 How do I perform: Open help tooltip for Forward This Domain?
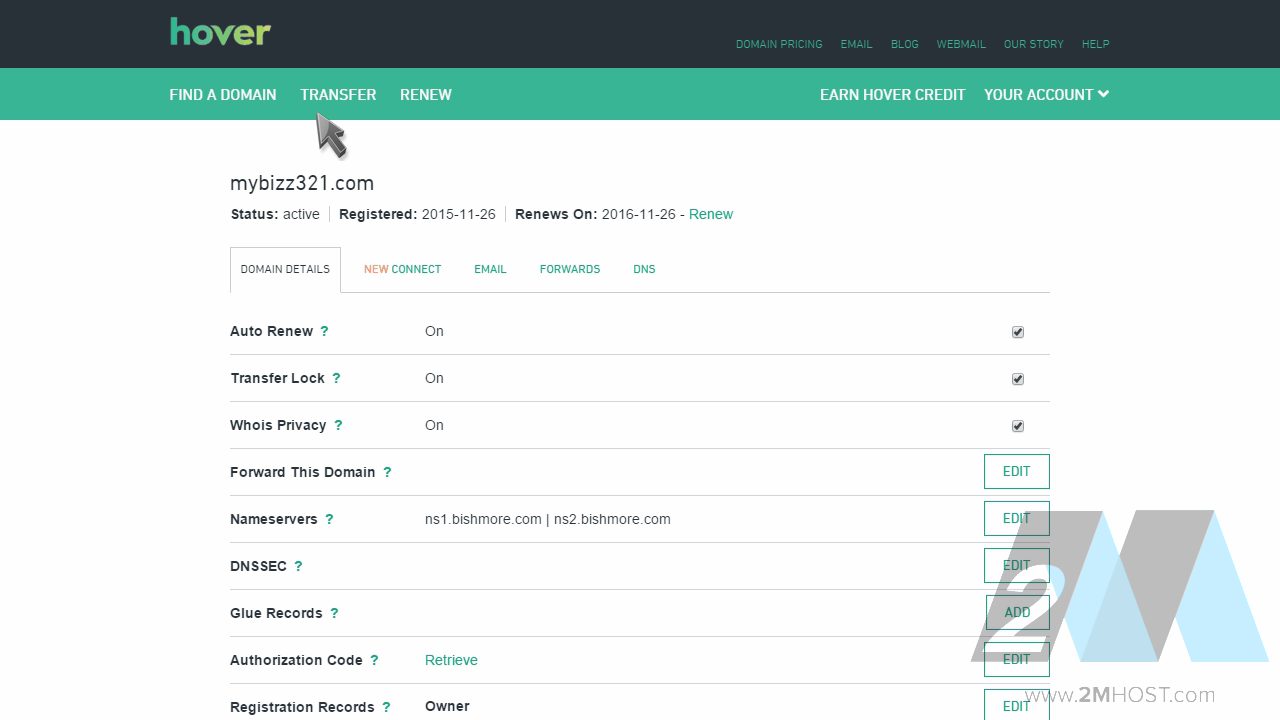(x=387, y=472)
